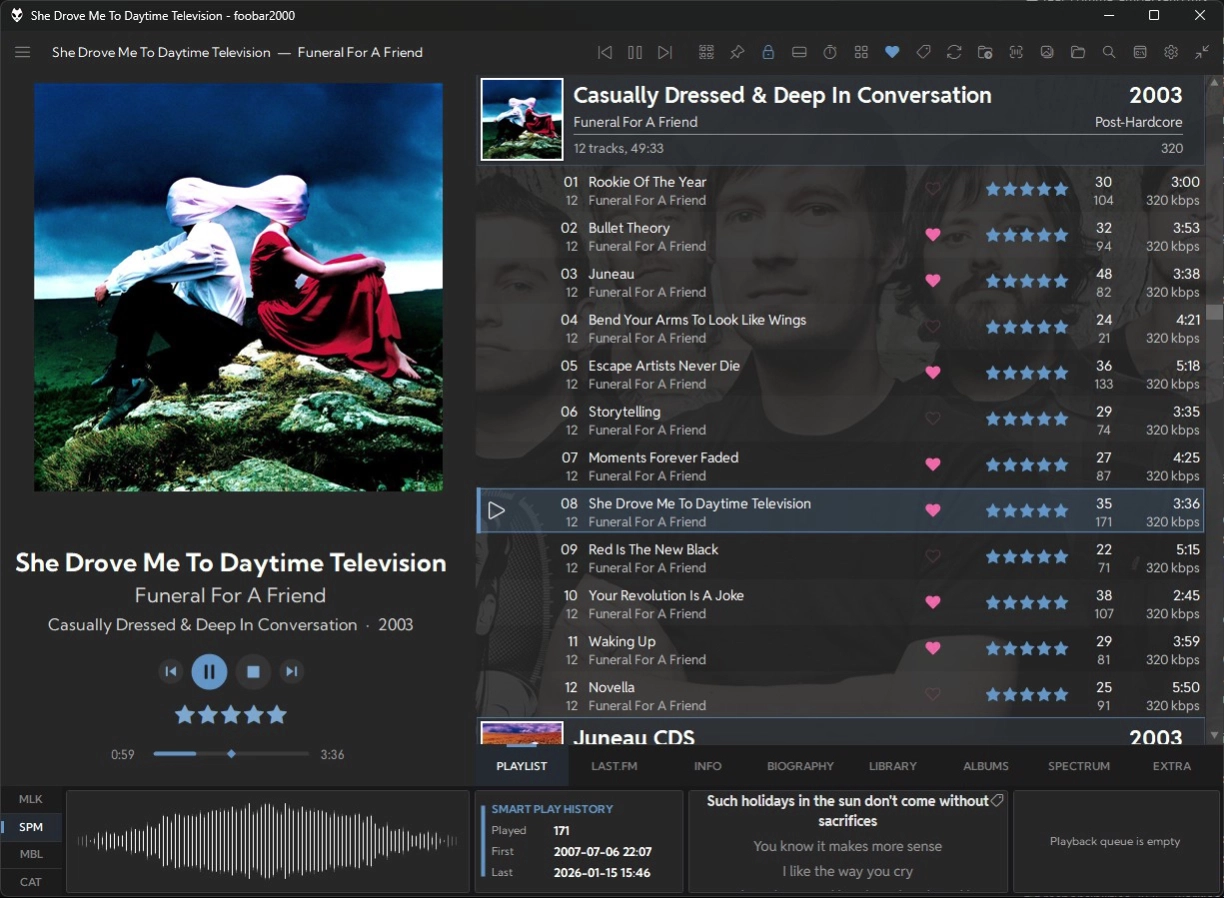Image resolution: width=1224 pixels, height=898 pixels.
Task: Toggle the blue lock icon in the toolbar
Action: pyautogui.click(x=768, y=52)
